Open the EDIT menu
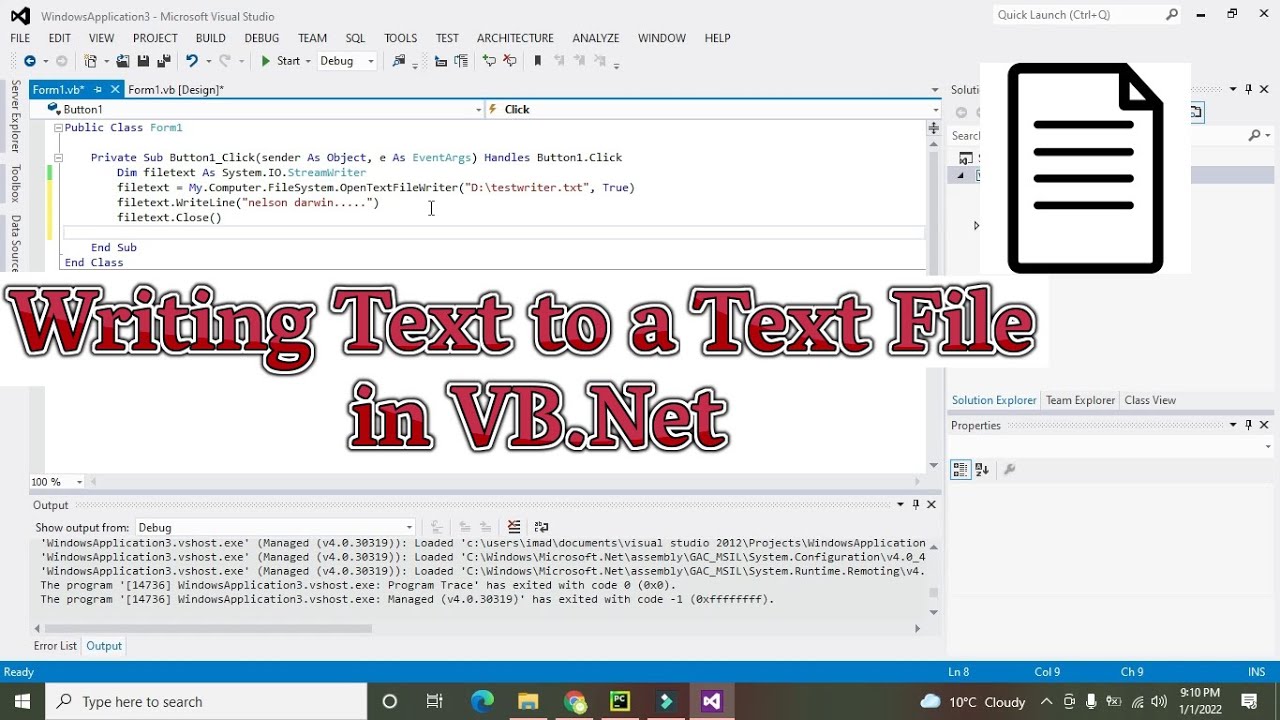Screen dimensions: 1280x720 (60, 38)
